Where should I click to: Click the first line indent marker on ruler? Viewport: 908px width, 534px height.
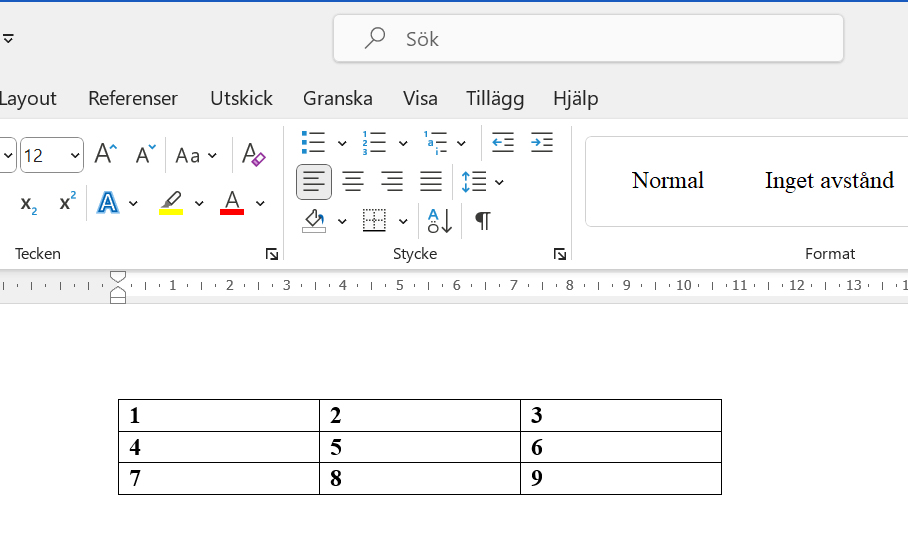[x=118, y=277]
